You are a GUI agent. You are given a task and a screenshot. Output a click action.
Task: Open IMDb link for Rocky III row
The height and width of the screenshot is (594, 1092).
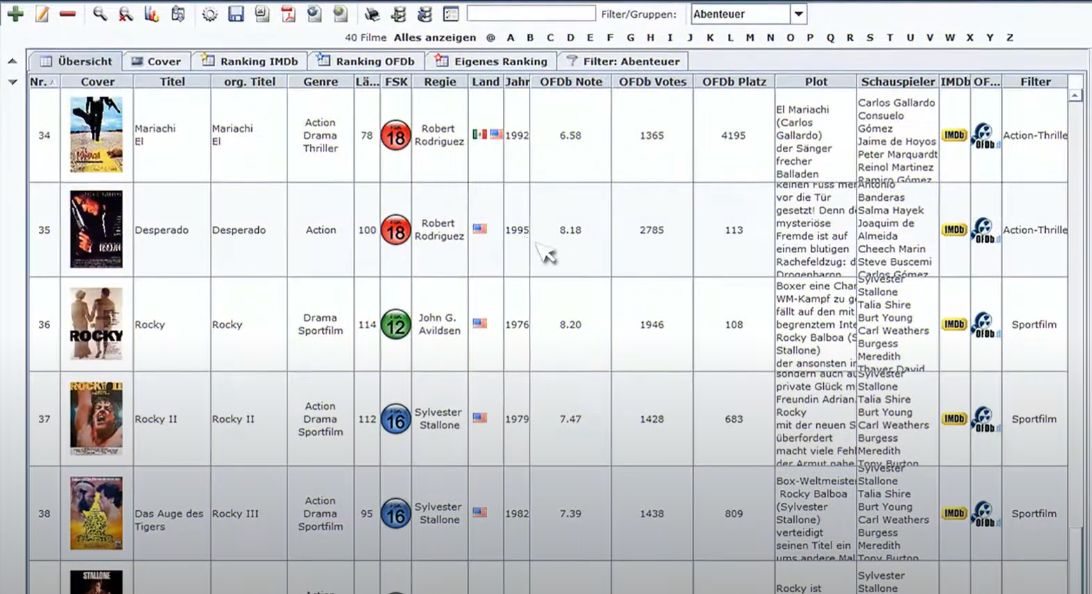point(954,514)
